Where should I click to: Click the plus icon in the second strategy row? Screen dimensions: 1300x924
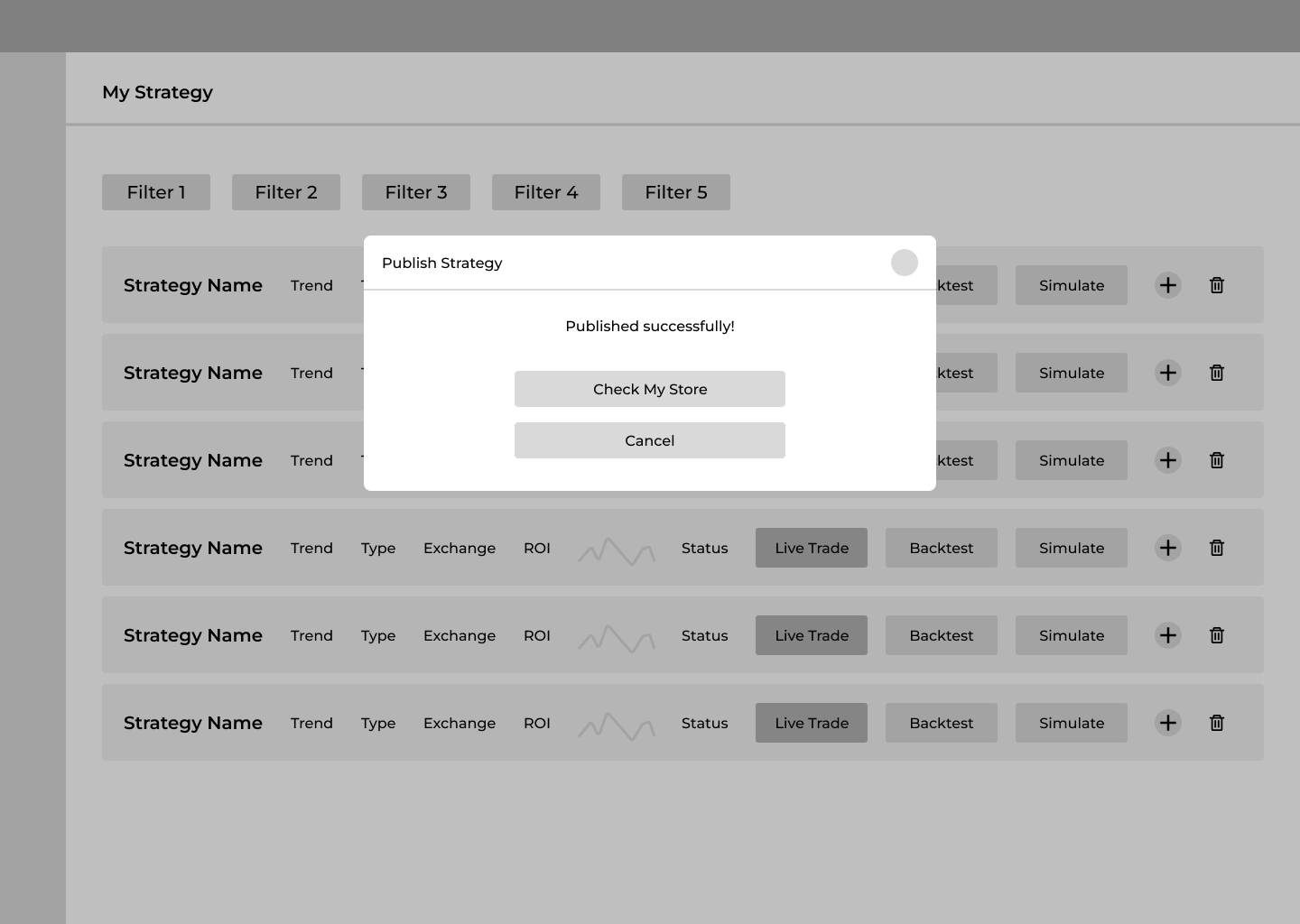point(1167,373)
